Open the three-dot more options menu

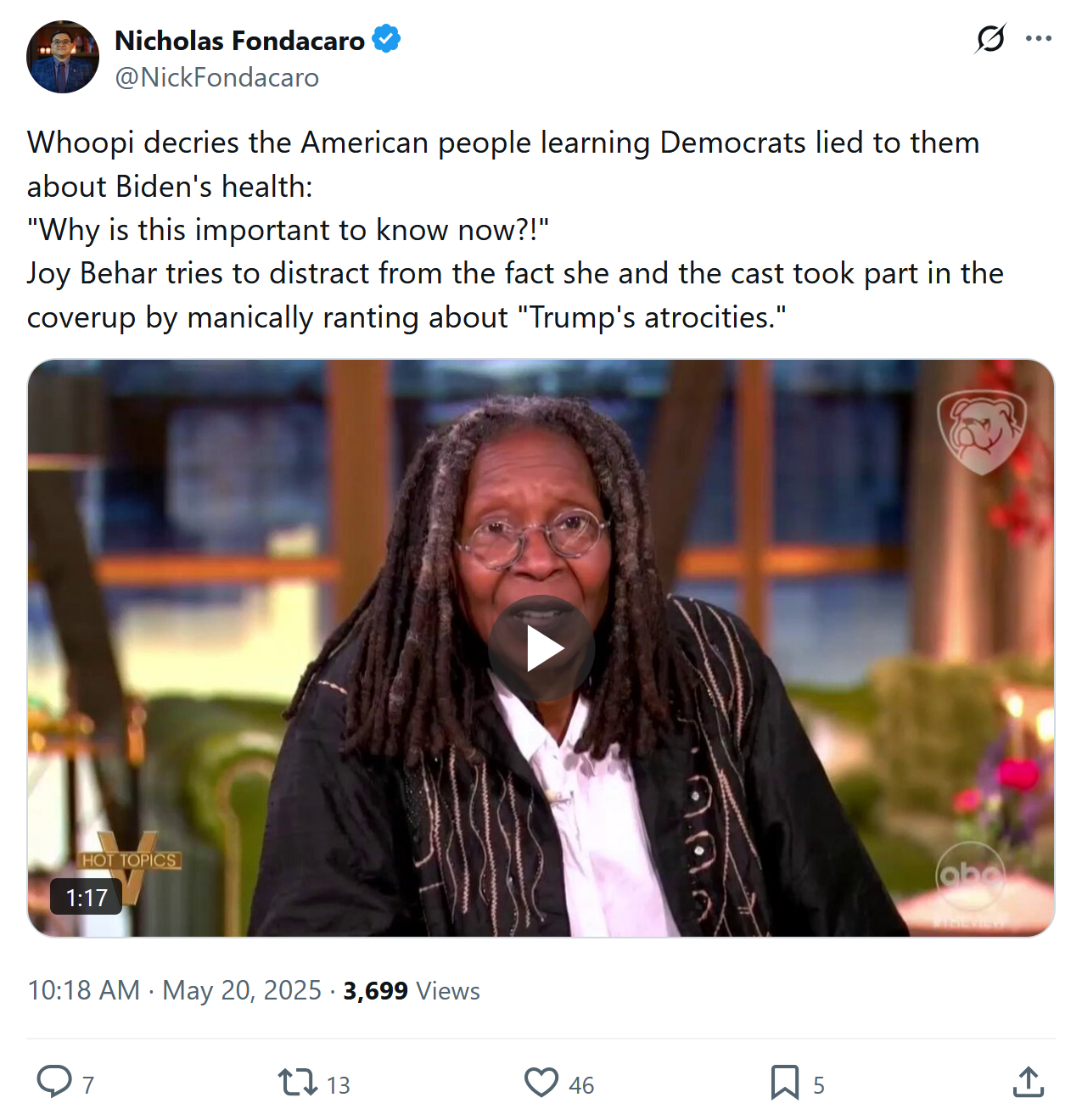point(1039,38)
